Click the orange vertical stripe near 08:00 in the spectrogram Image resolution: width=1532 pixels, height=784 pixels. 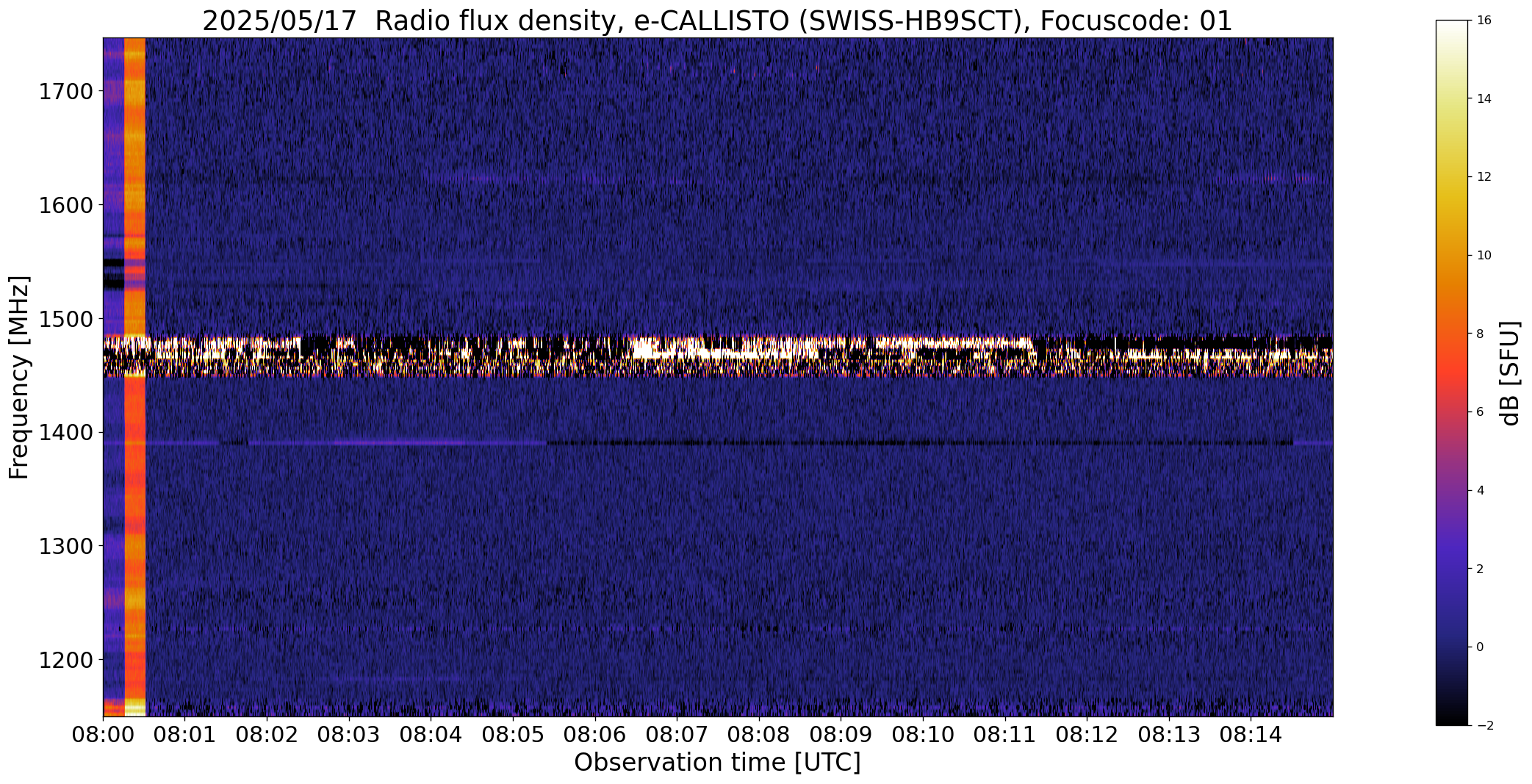[135, 377]
